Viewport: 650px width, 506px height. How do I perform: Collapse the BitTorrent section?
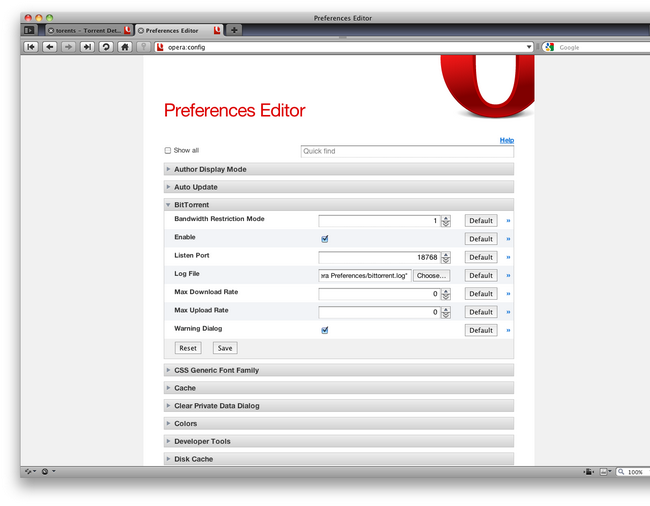tap(339, 205)
